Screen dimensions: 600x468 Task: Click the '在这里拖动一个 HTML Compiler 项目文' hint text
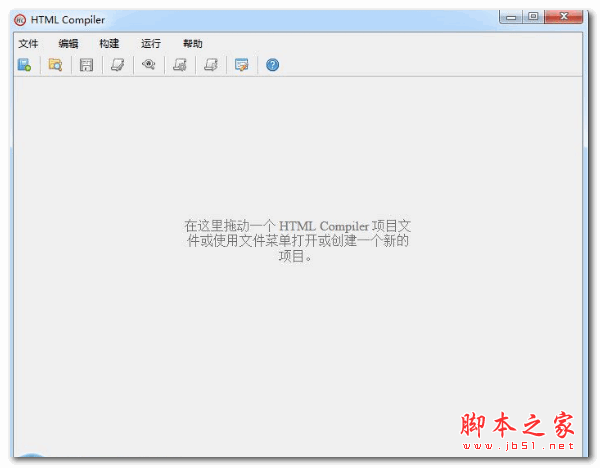click(298, 226)
